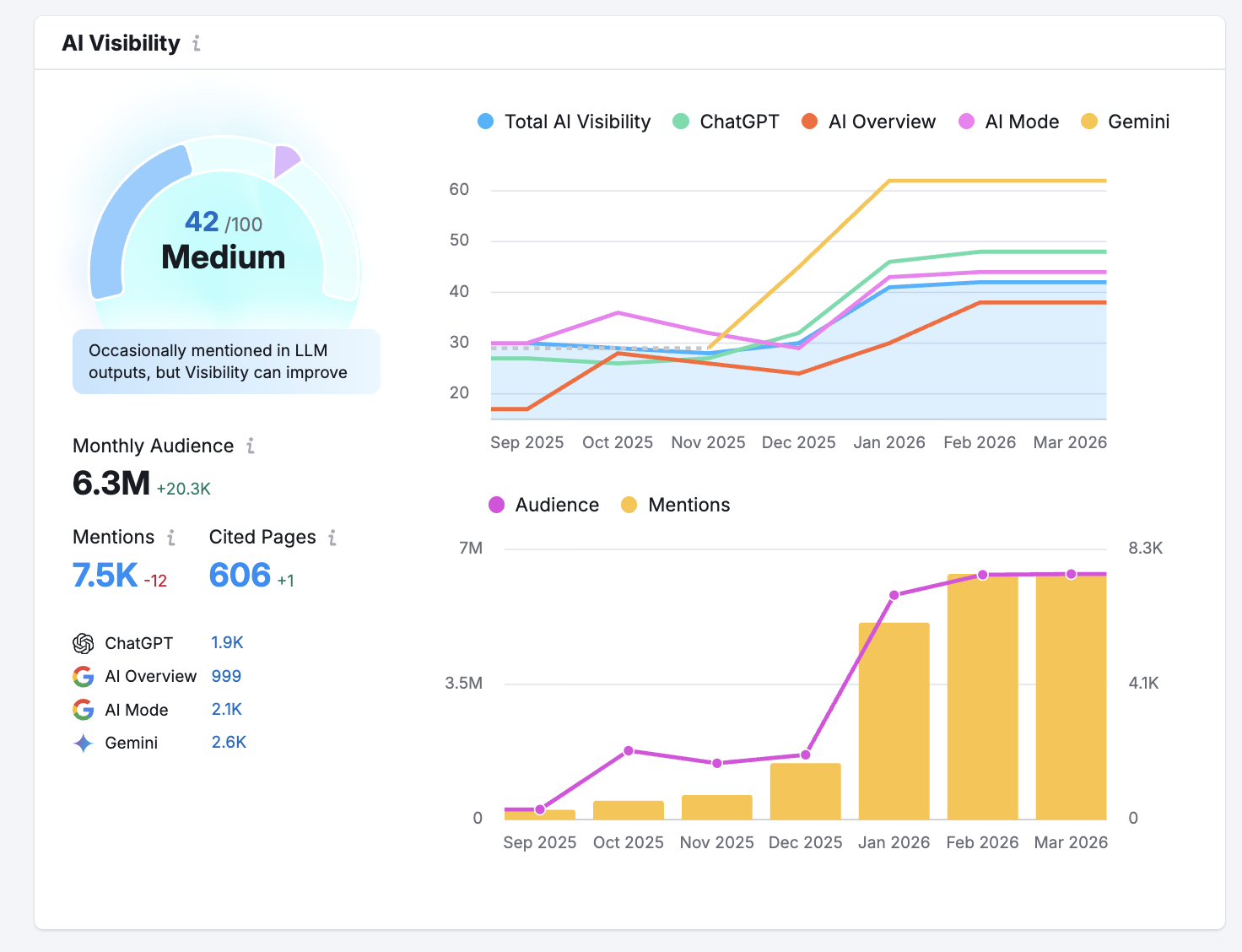Open the 7.5K mentions total
The width and height of the screenshot is (1242, 952).
(x=105, y=576)
